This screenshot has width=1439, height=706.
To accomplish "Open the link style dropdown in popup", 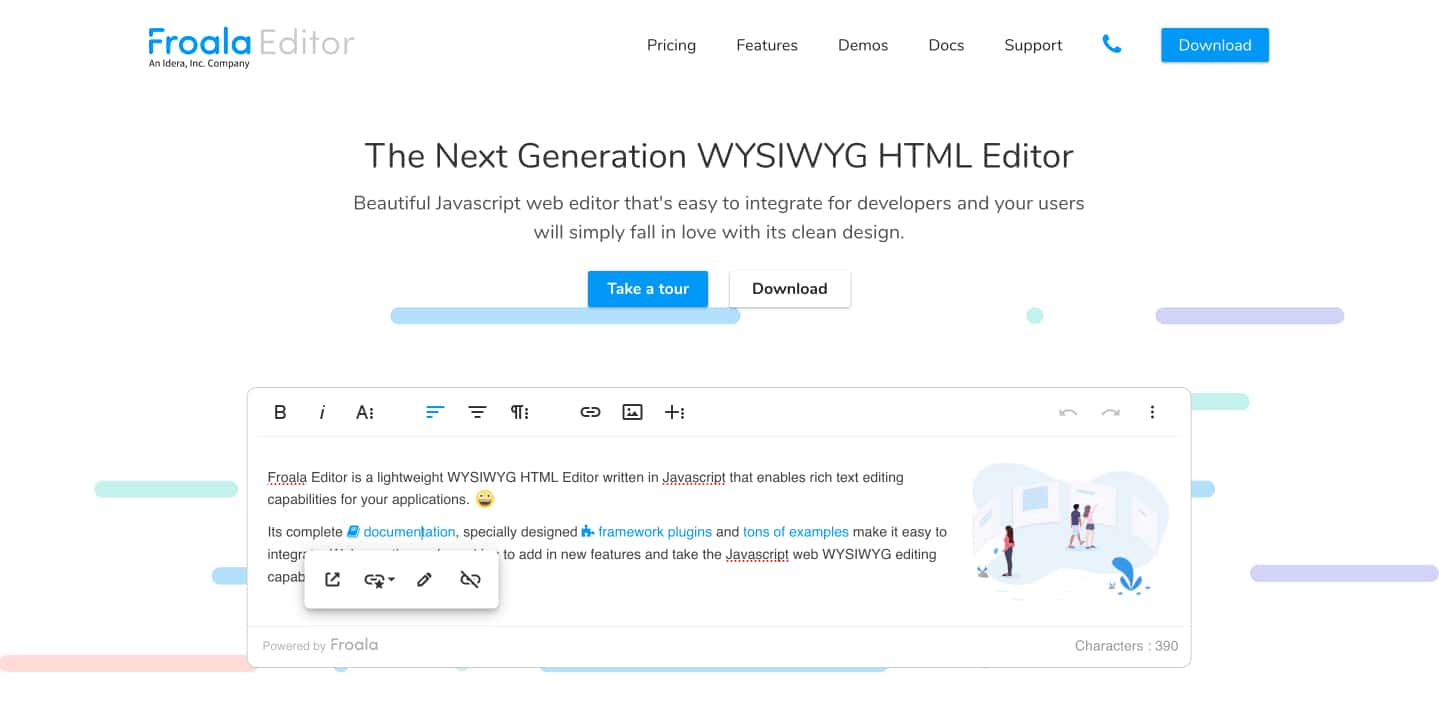I will 379,579.
